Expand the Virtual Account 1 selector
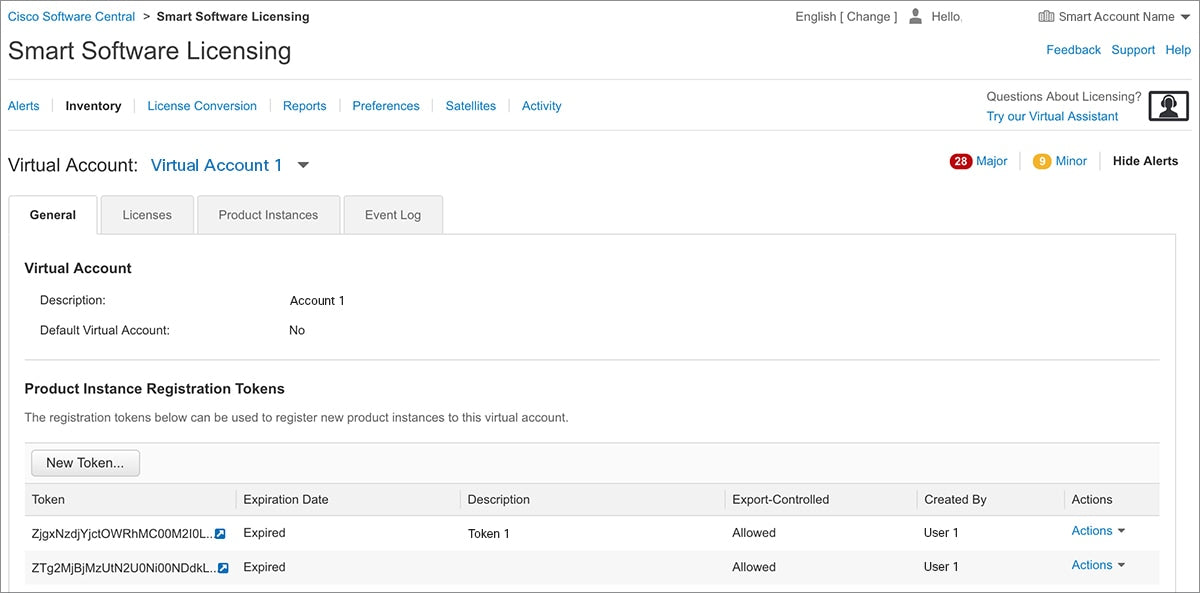 click(x=303, y=165)
